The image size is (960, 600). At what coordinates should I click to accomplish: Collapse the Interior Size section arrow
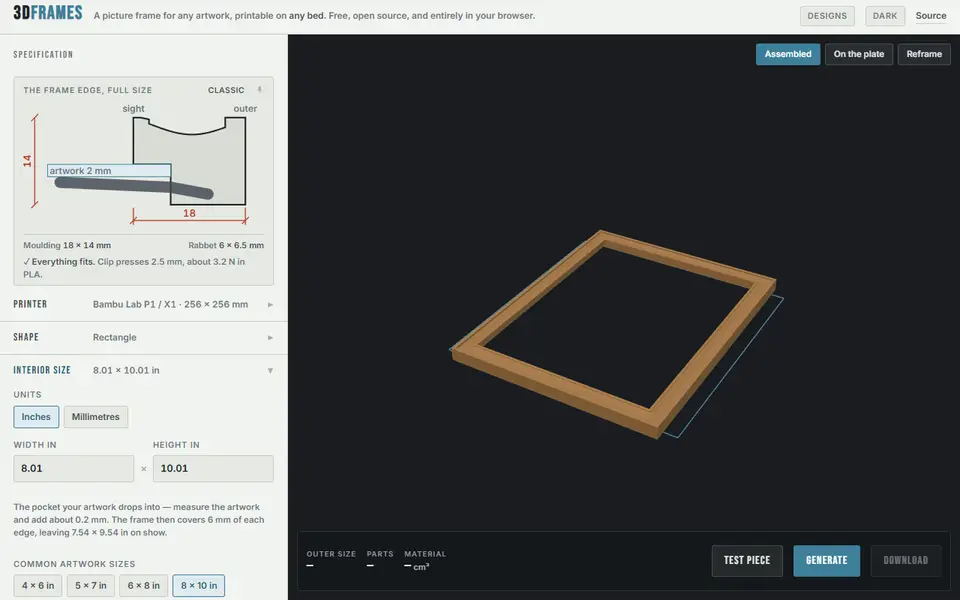(270, 370)
